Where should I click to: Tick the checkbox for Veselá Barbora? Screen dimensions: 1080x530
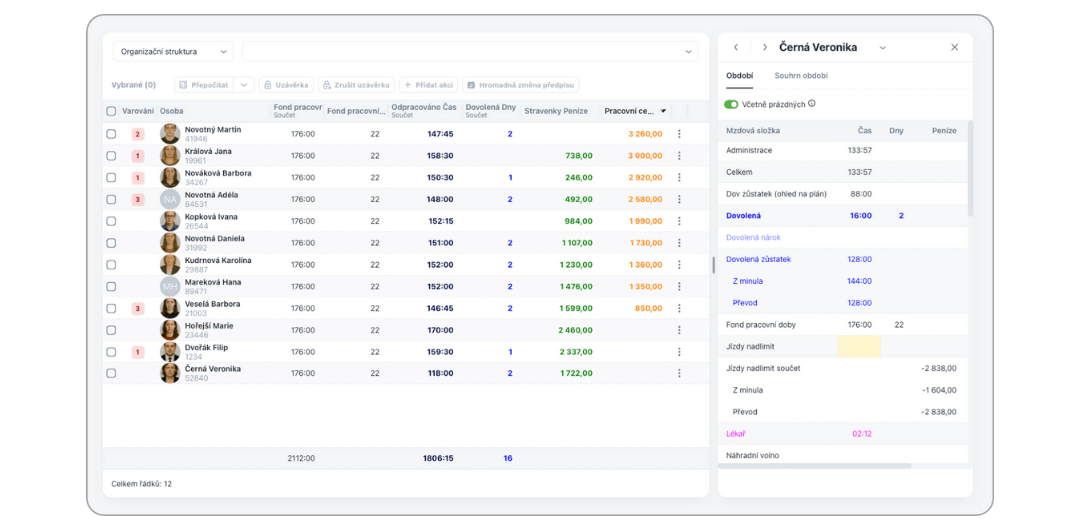tap(111, 309)
